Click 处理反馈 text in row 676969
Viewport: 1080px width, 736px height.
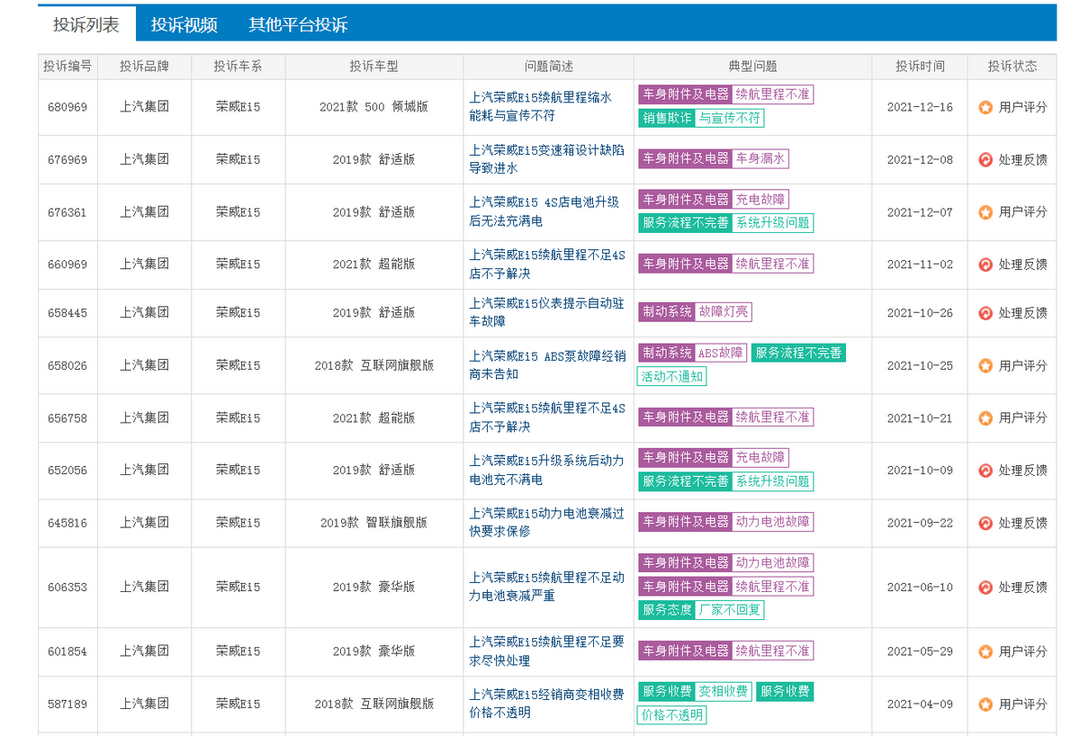(1023, 160)
